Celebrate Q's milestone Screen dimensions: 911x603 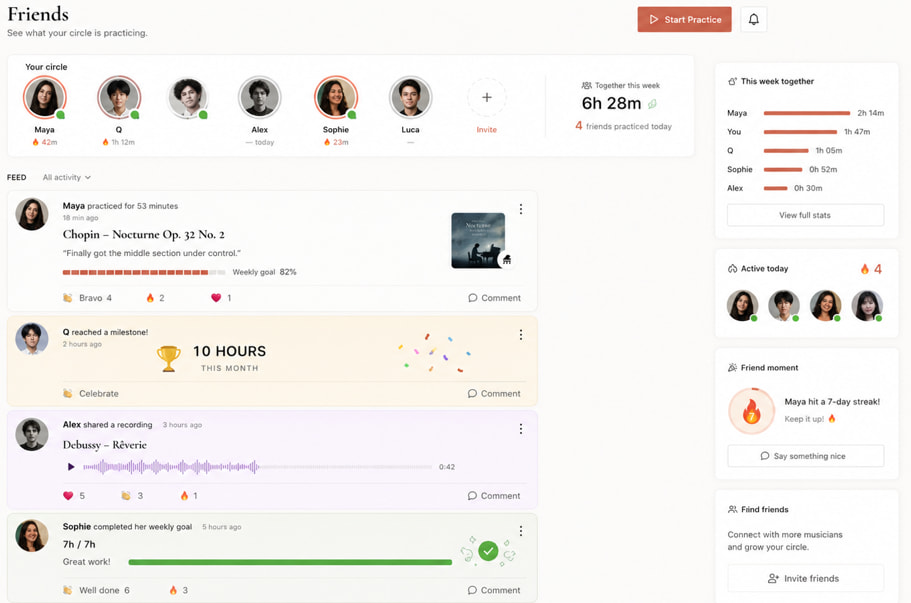(91, 393)
